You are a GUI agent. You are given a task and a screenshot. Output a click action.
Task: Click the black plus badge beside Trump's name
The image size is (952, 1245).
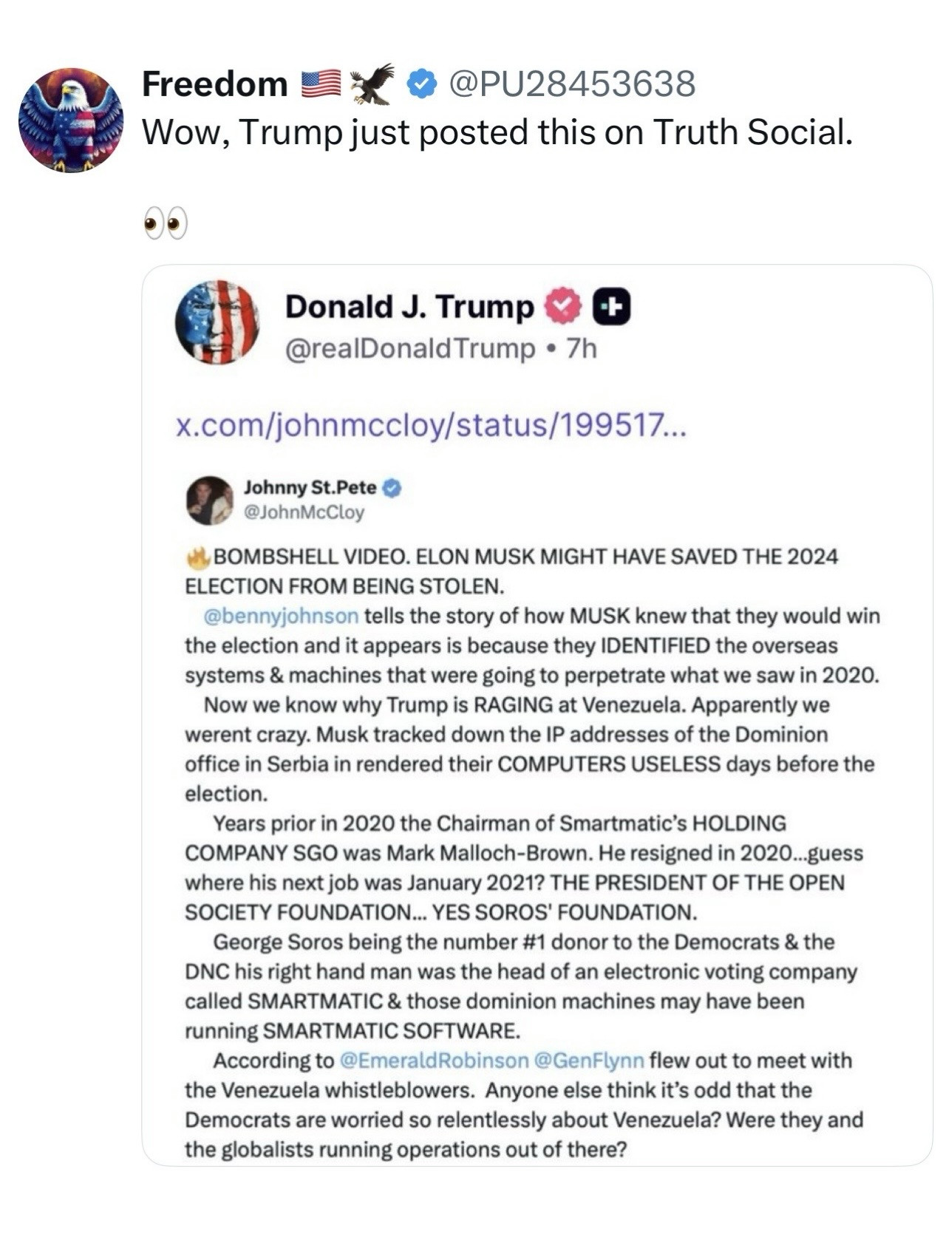tap(612, 306)
